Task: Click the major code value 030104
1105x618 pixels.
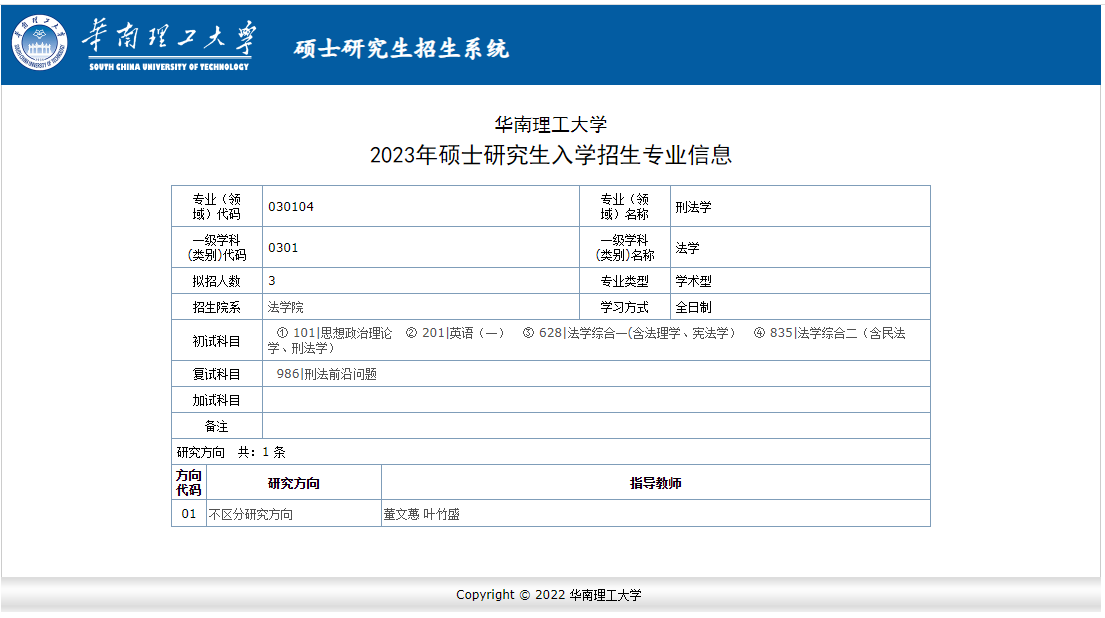Action: [x=290, y=206]
